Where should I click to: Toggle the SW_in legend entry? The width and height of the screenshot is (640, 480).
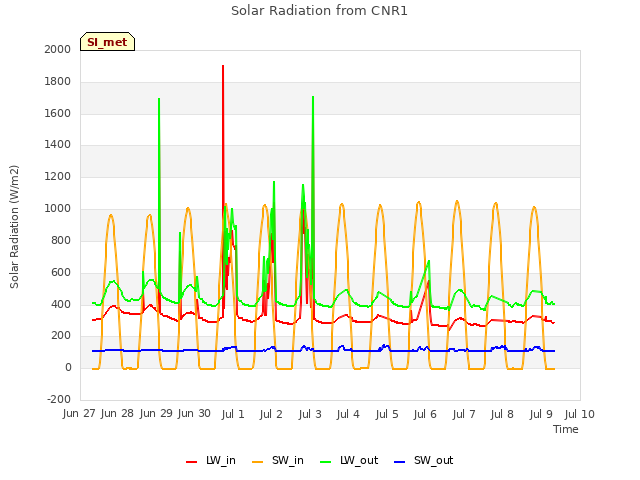(x=278, y=460)
